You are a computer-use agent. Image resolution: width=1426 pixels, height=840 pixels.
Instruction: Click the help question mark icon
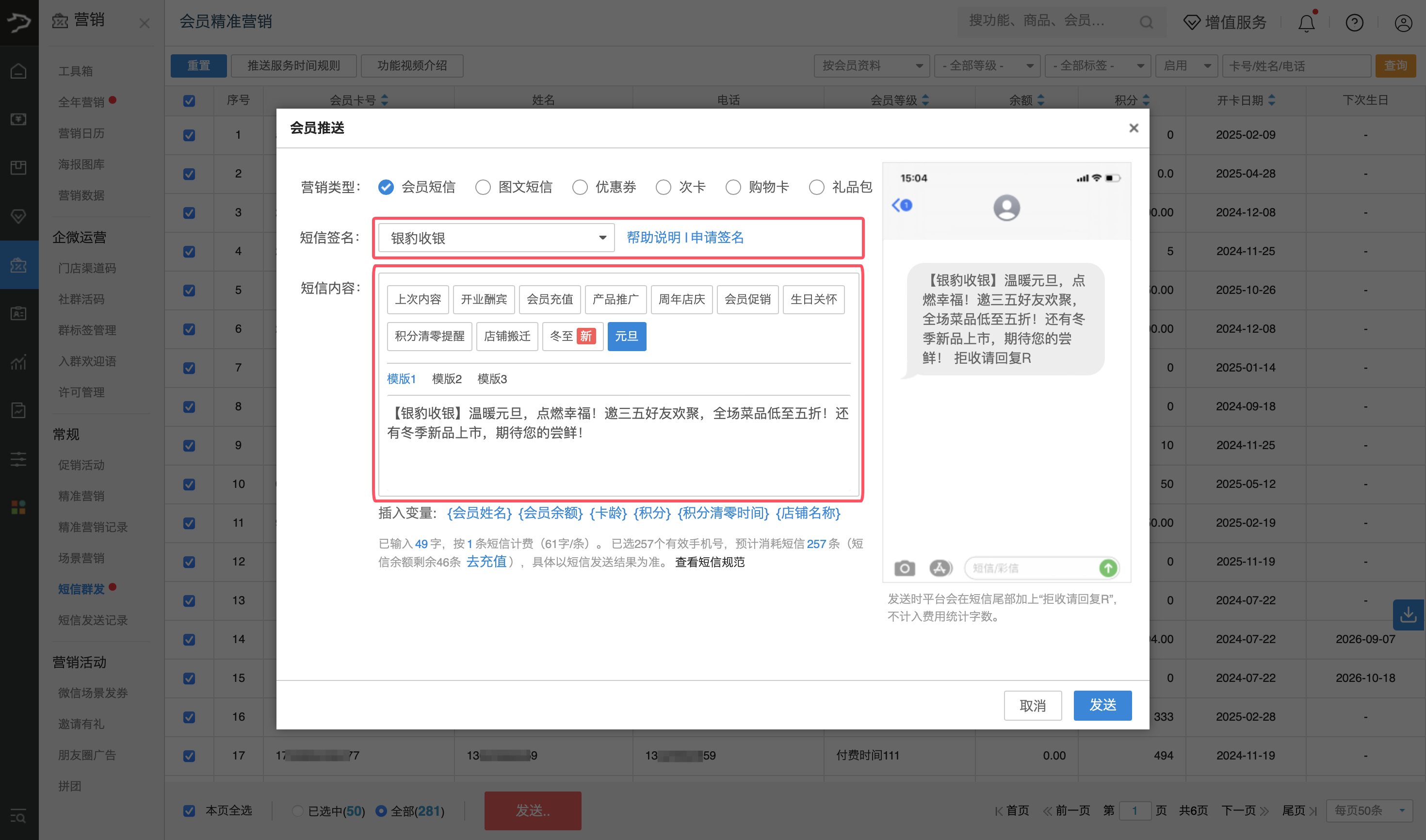[1354, 23]
